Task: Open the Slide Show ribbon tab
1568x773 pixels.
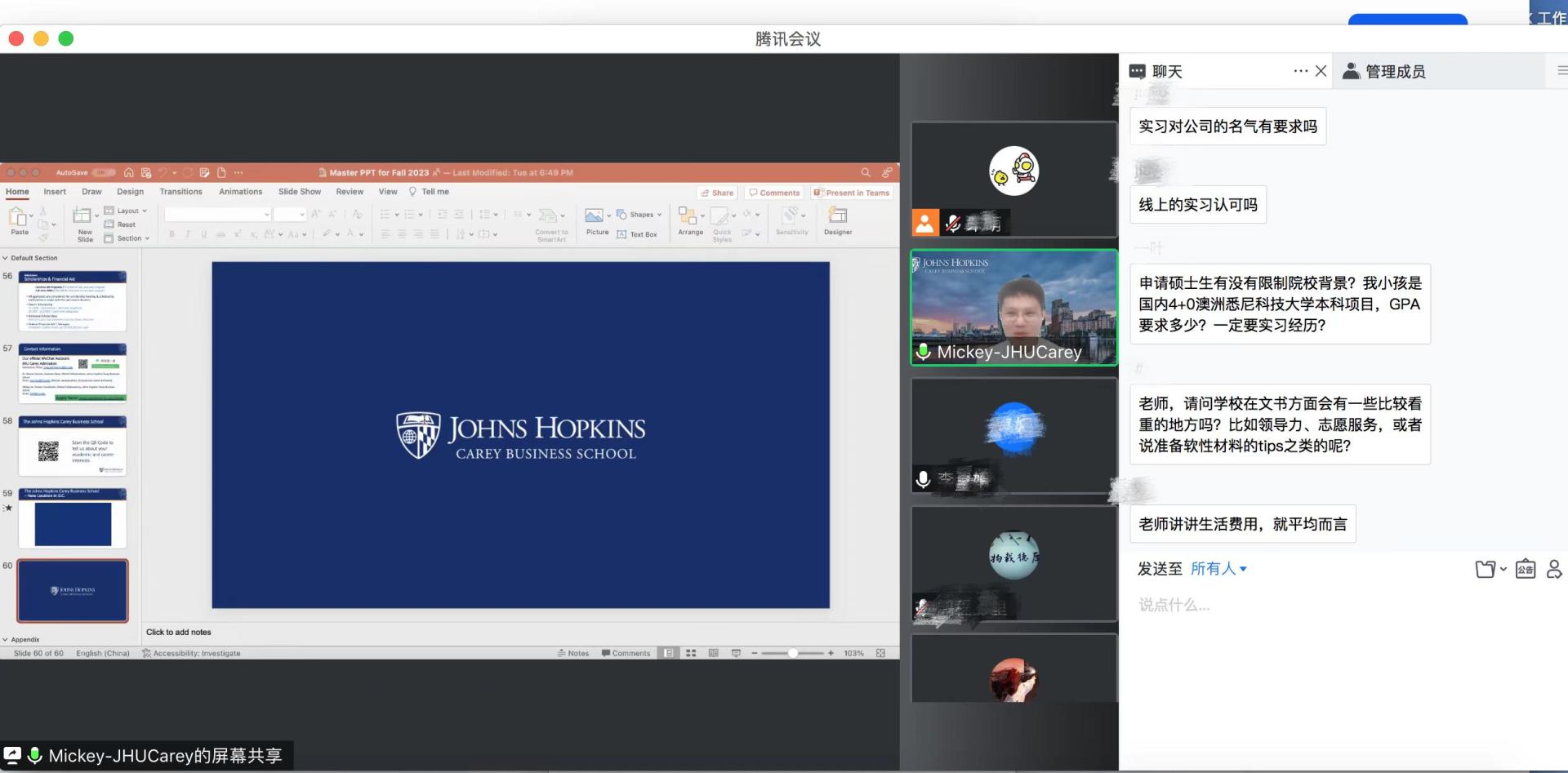Action: coord(299,192)
